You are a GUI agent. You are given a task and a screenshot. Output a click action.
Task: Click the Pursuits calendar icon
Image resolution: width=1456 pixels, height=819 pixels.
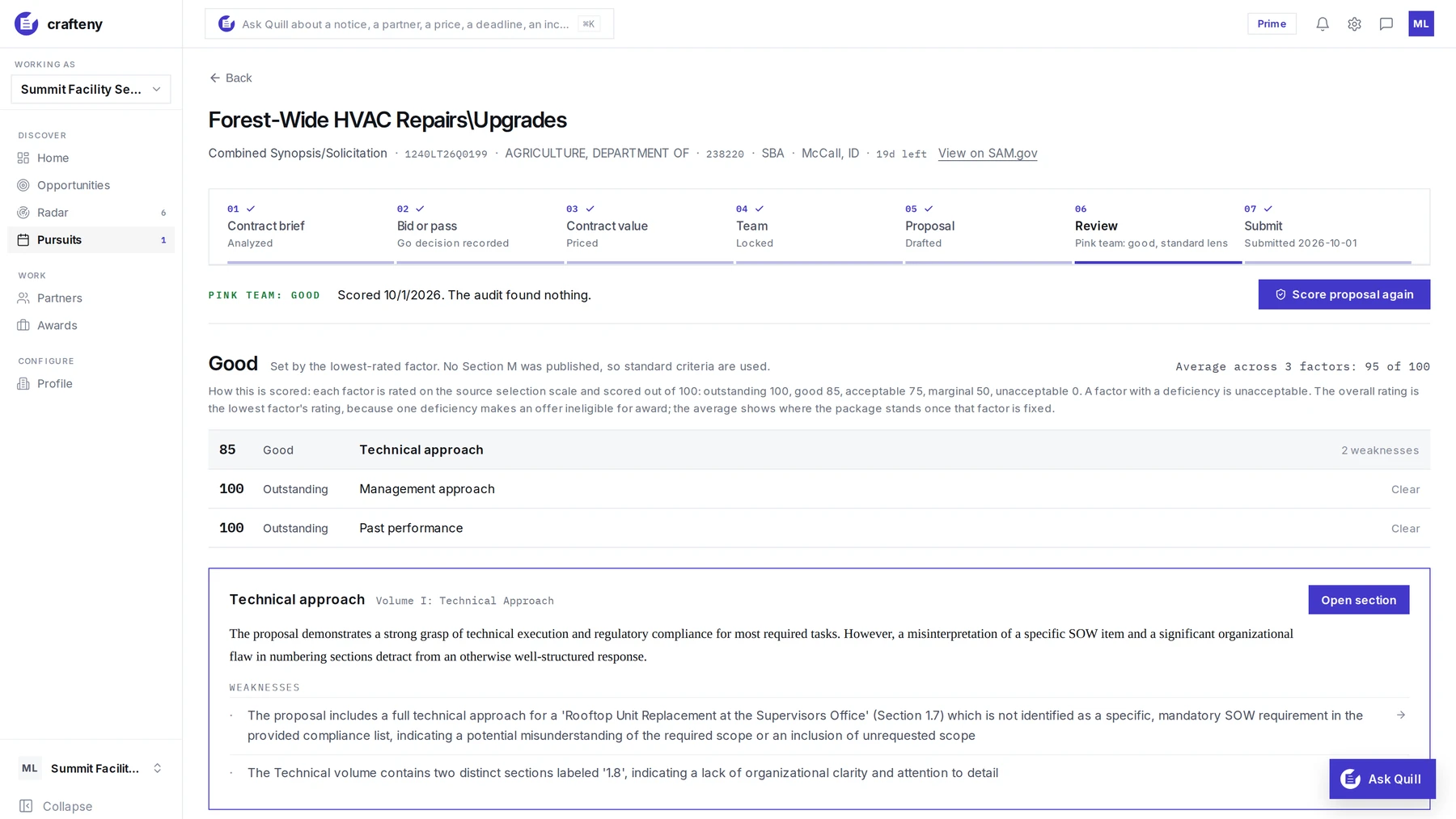pyautogui.click(x=23, y=240)
